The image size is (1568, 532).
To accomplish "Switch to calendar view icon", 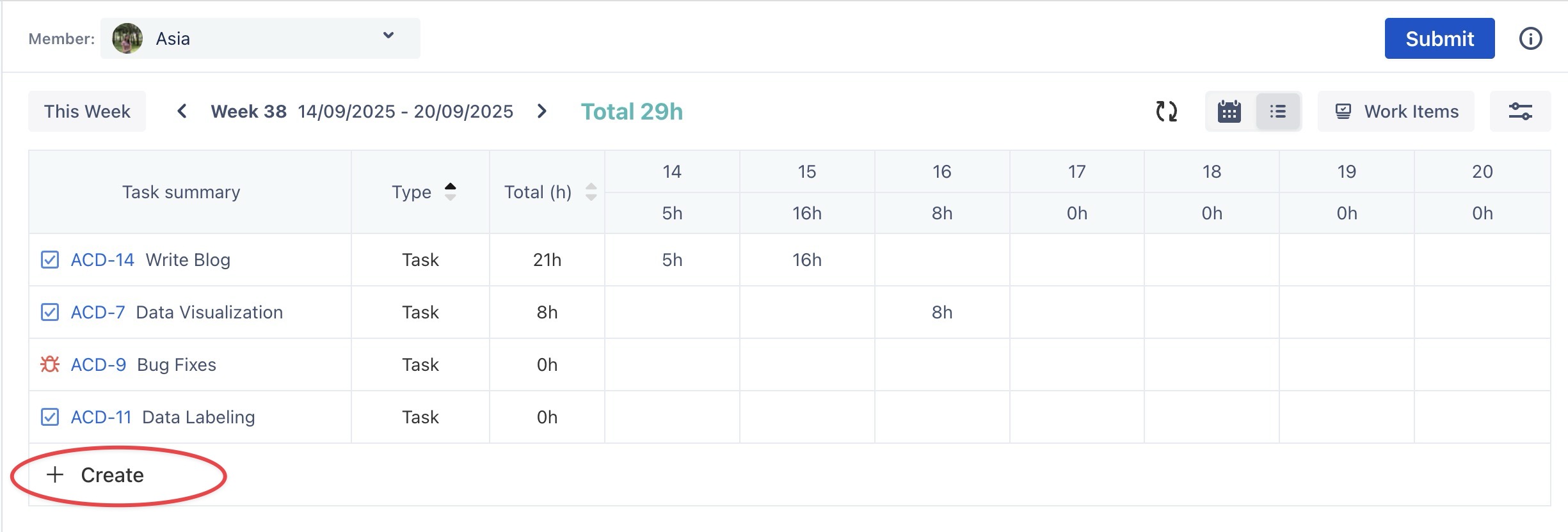I will click(1229, 111).
